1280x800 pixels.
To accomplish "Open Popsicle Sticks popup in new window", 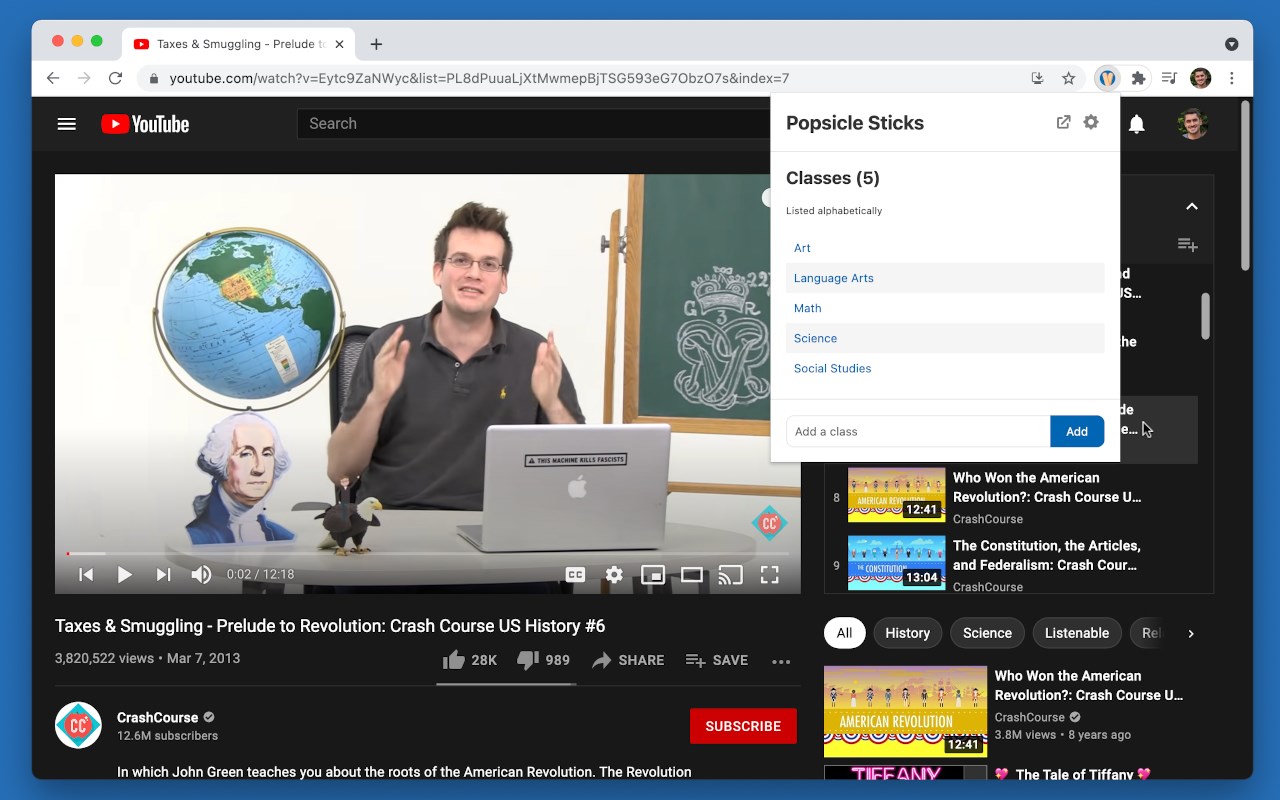I will point(1063,122).
